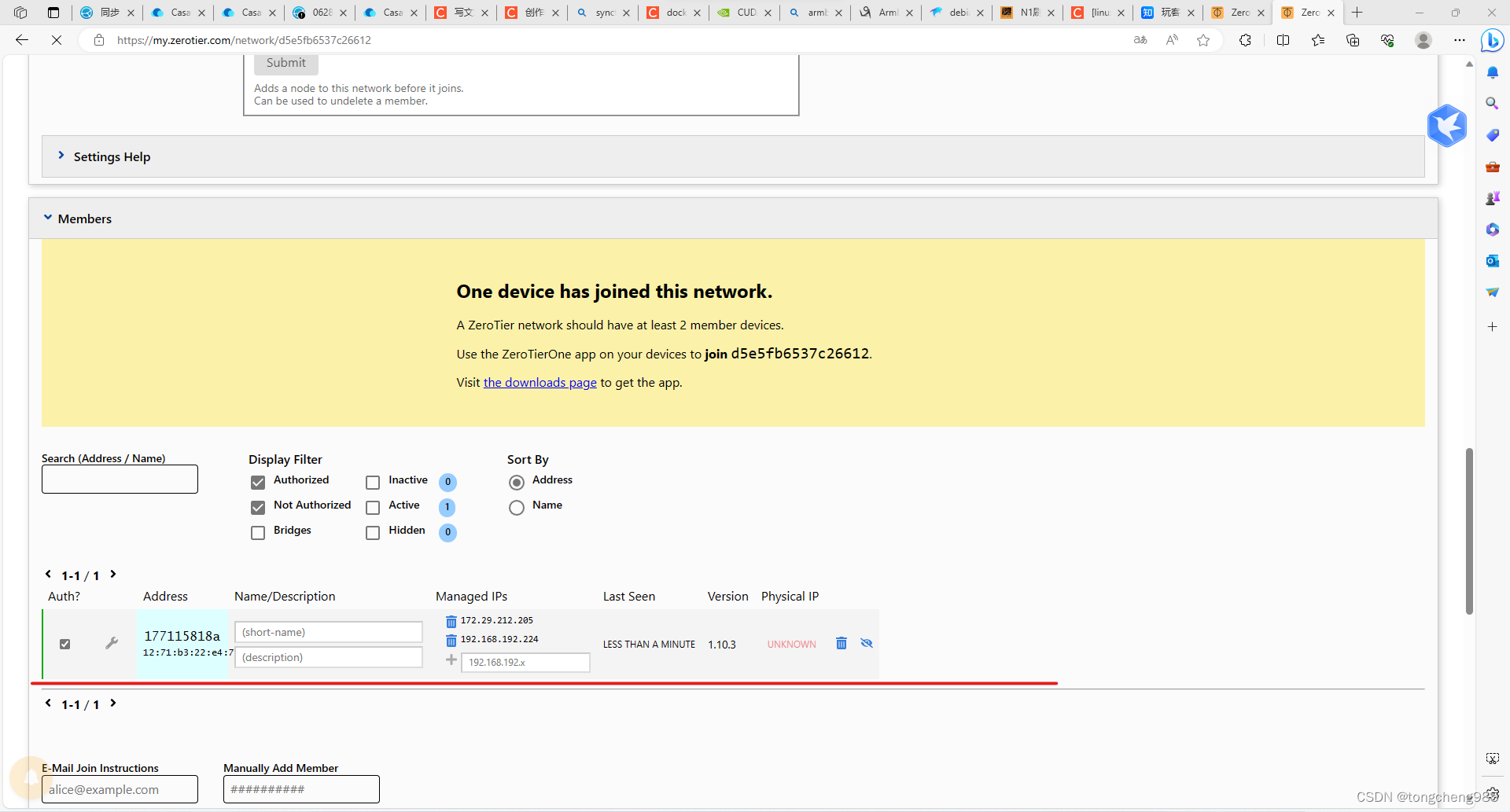Open a new browser tab
1510x812 pixels.
pyautogui.click(x=1357, y=13)
